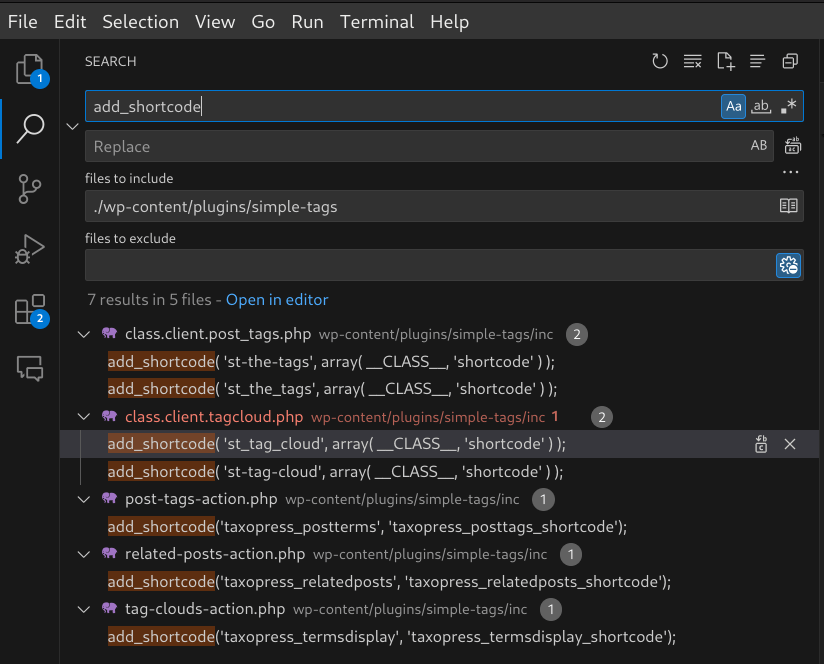Collapse the tag-clouds-action.php result group
Image resolution: width=824 pixels, height=664 pixels.
[x=84, y=609]
